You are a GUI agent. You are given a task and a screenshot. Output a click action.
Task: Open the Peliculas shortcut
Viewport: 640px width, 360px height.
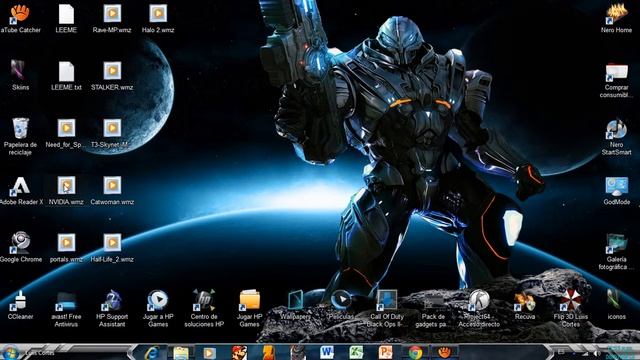coord(341,305)
